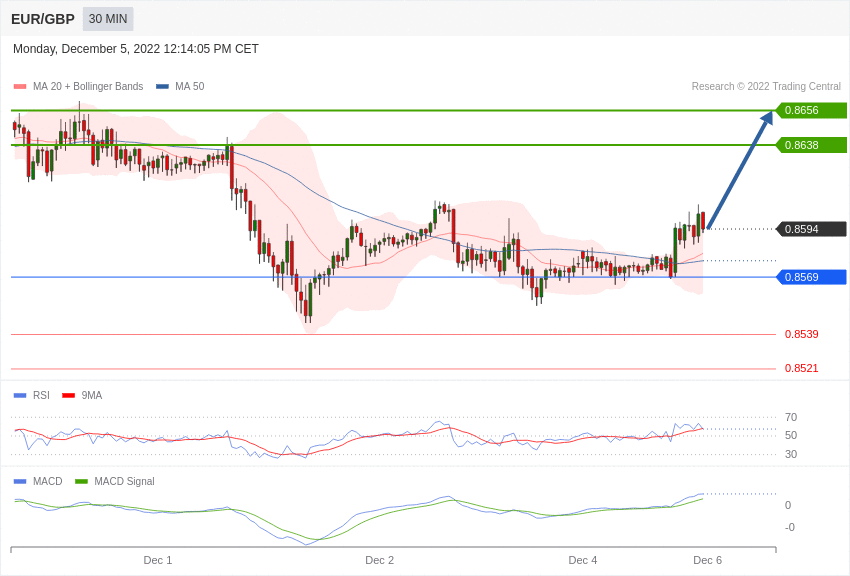This screenshot has height=576, width=850.
Task: Click the Dec 6 date axis label
Action: coord(707,560)
